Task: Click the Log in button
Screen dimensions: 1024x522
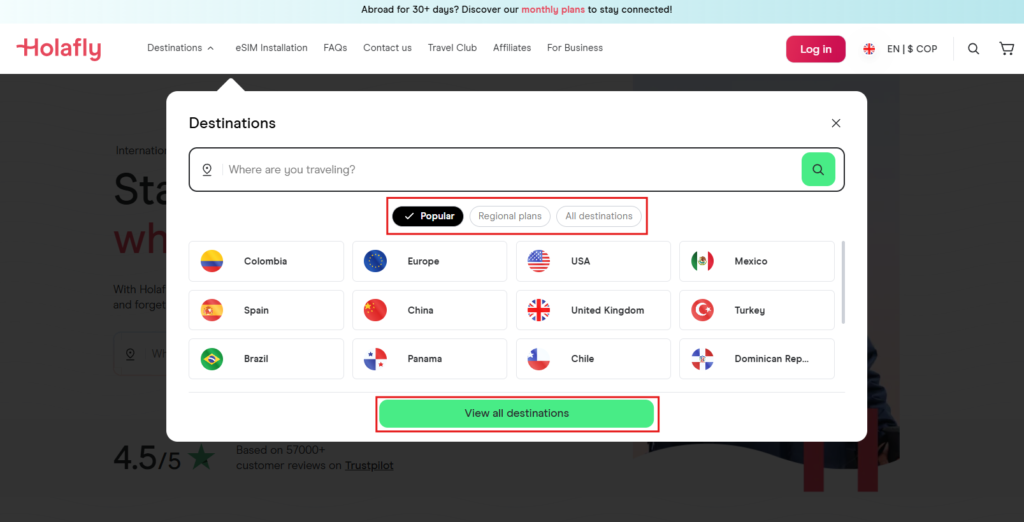Action: coord(816,49)
